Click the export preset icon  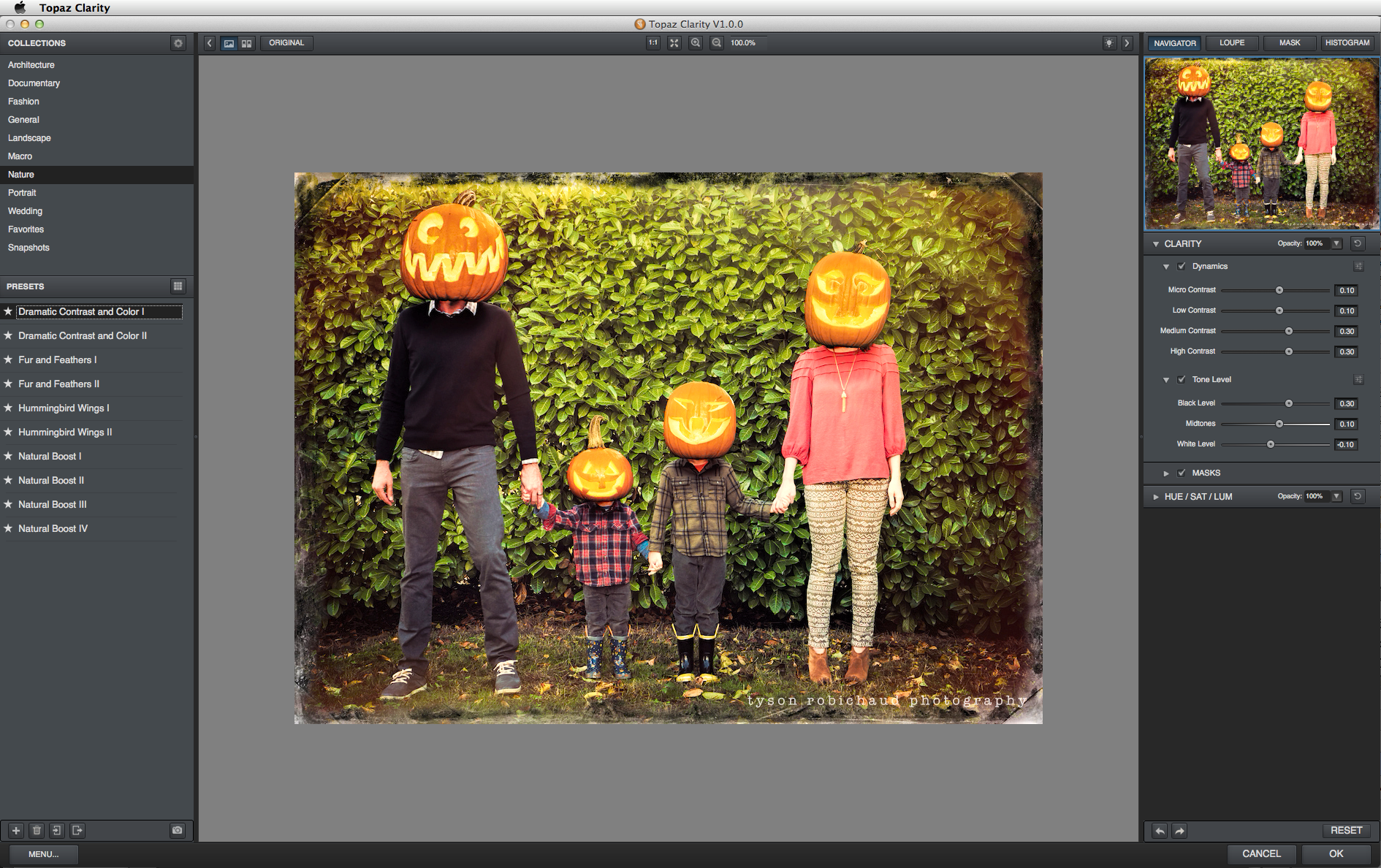tap(77, 830)
